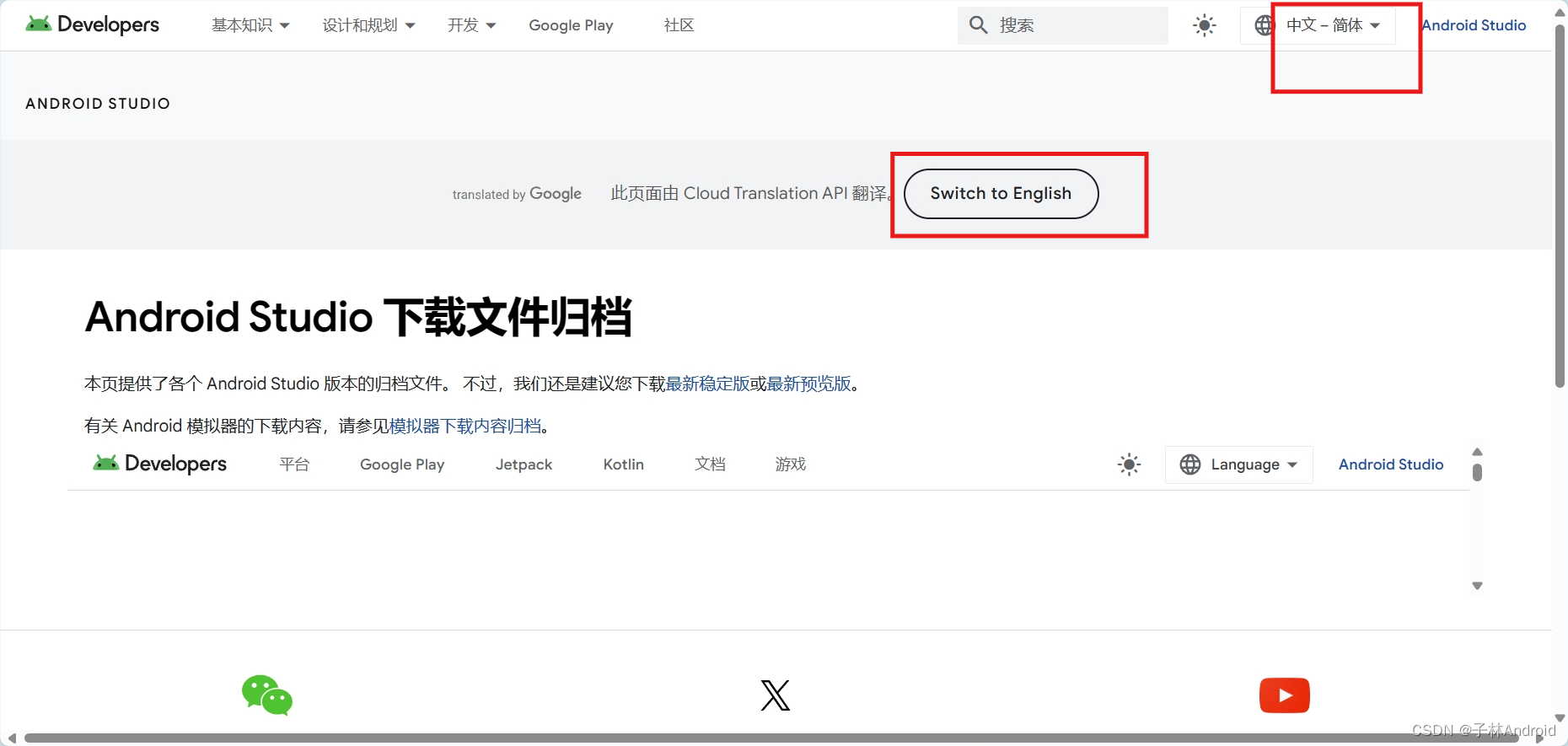The width and height of the screenshot is (1568, 746).
Task: Select Google Play in the lower navigation
Action: point(402,464)
